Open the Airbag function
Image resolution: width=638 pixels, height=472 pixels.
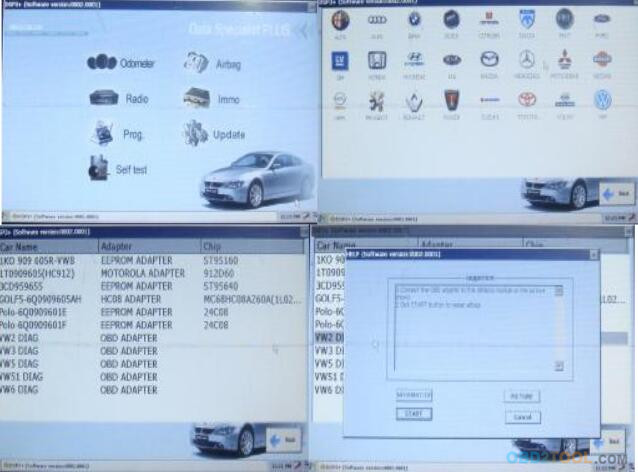(212, 63)
